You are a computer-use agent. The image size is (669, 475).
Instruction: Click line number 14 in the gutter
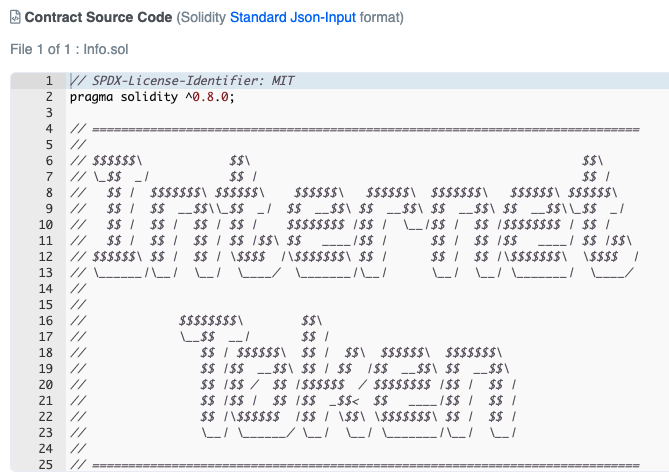[x=46, y=289]
